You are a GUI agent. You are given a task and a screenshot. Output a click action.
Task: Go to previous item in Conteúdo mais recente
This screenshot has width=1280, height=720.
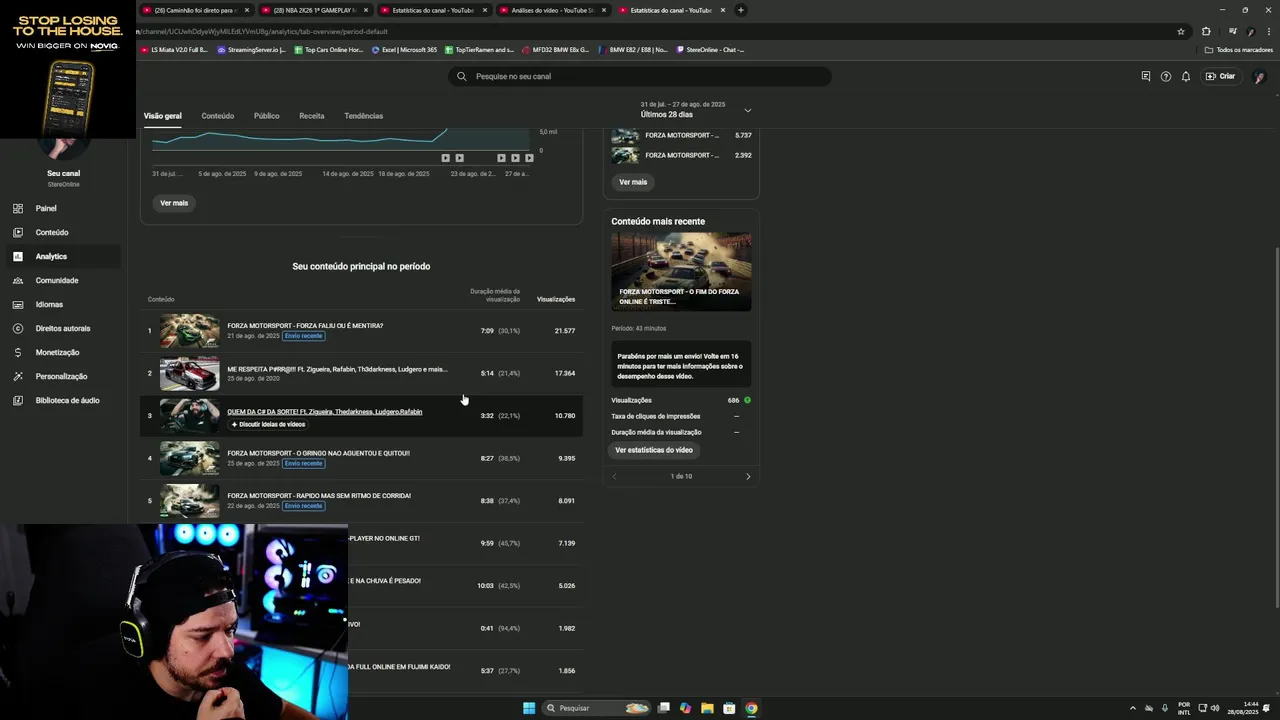point(614,476)
